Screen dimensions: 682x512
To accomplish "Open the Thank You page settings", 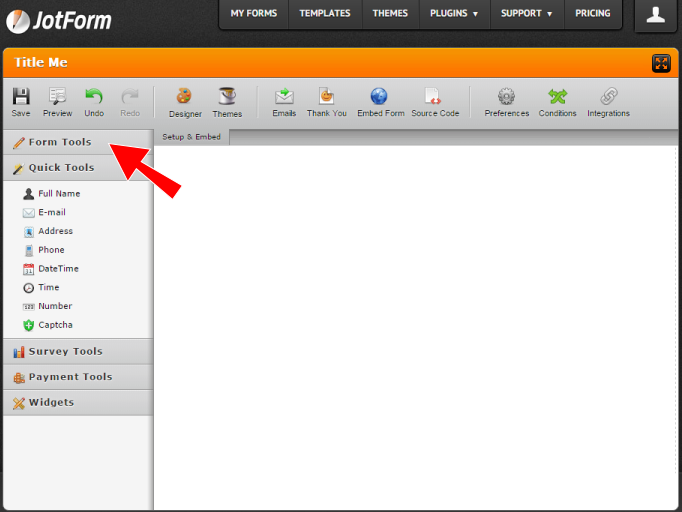I will point(327,102).
